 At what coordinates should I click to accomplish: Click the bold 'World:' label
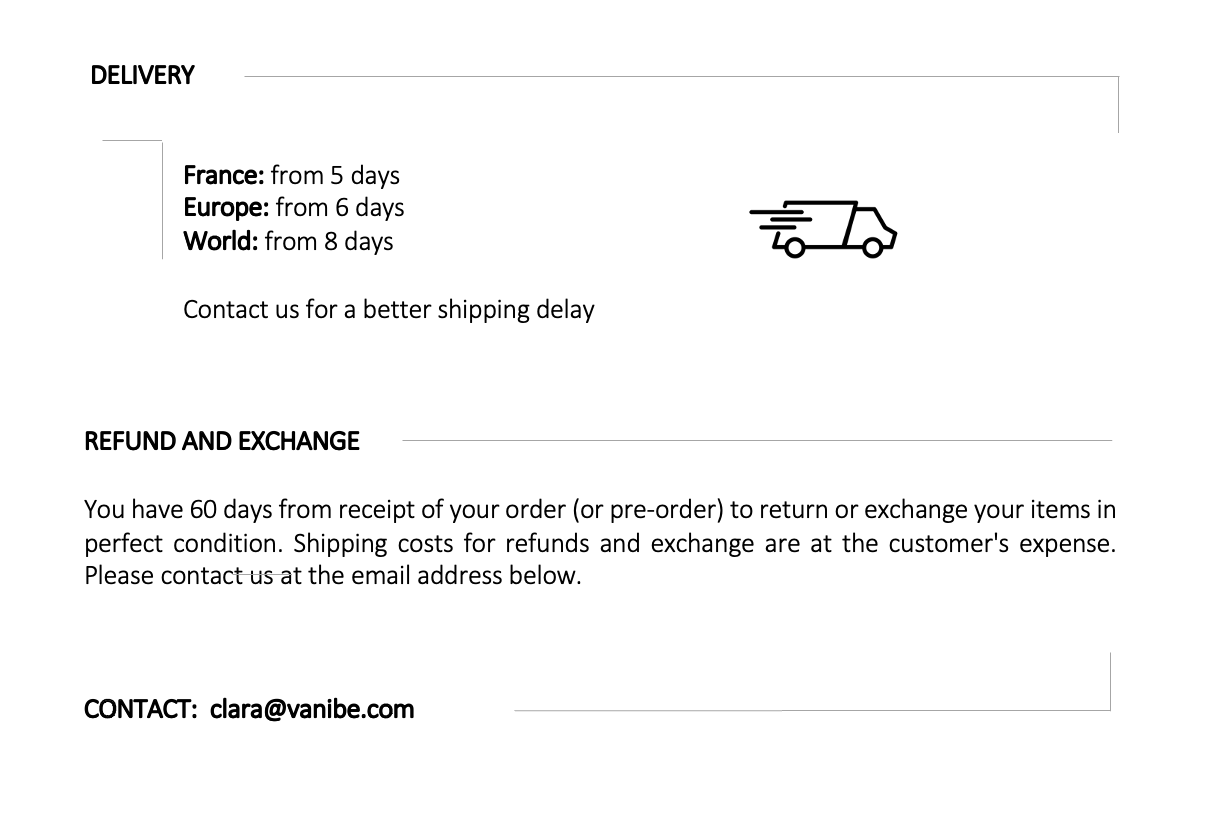pos(221,241)
